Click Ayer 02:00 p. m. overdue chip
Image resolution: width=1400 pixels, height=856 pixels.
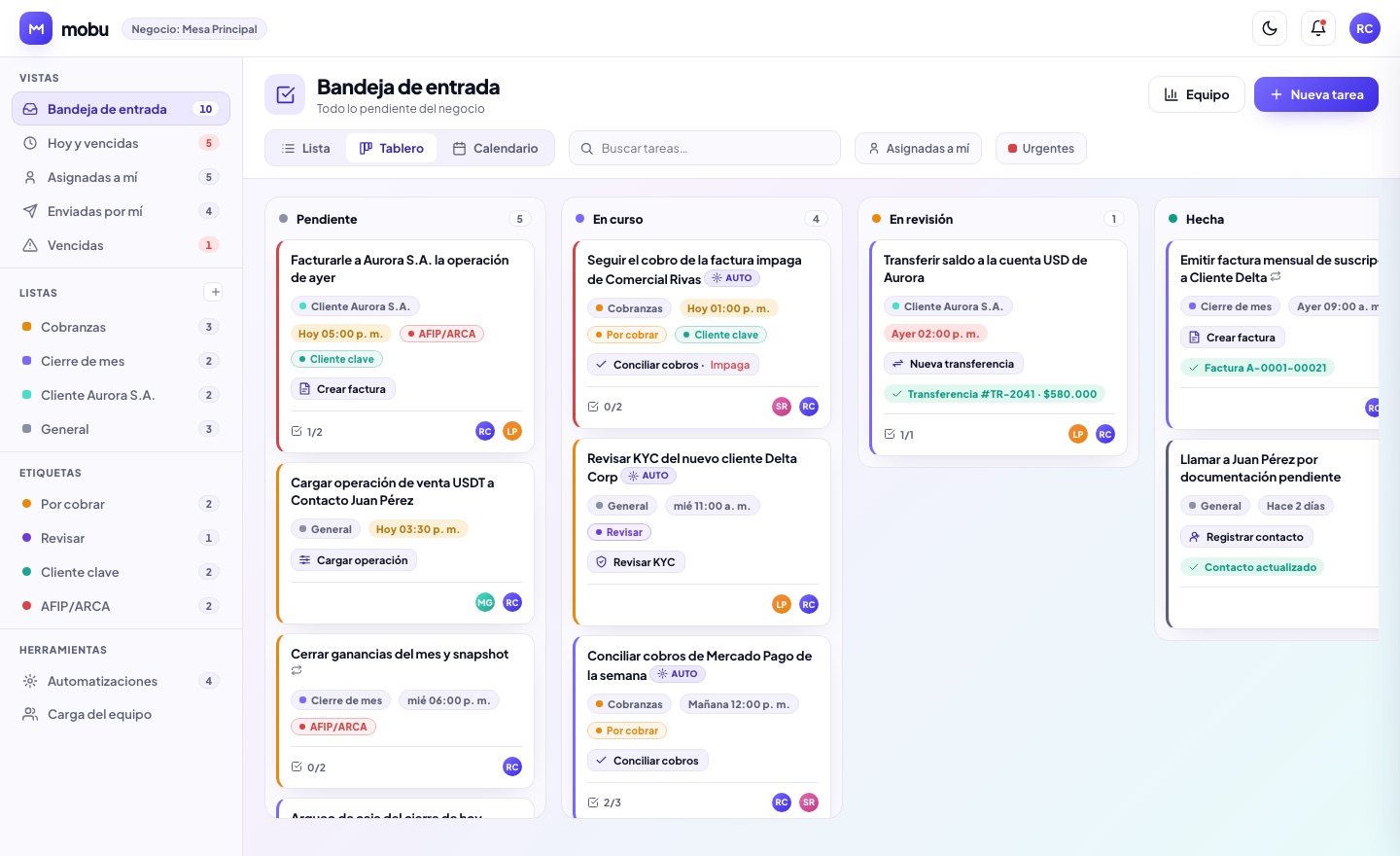point(935,334)
